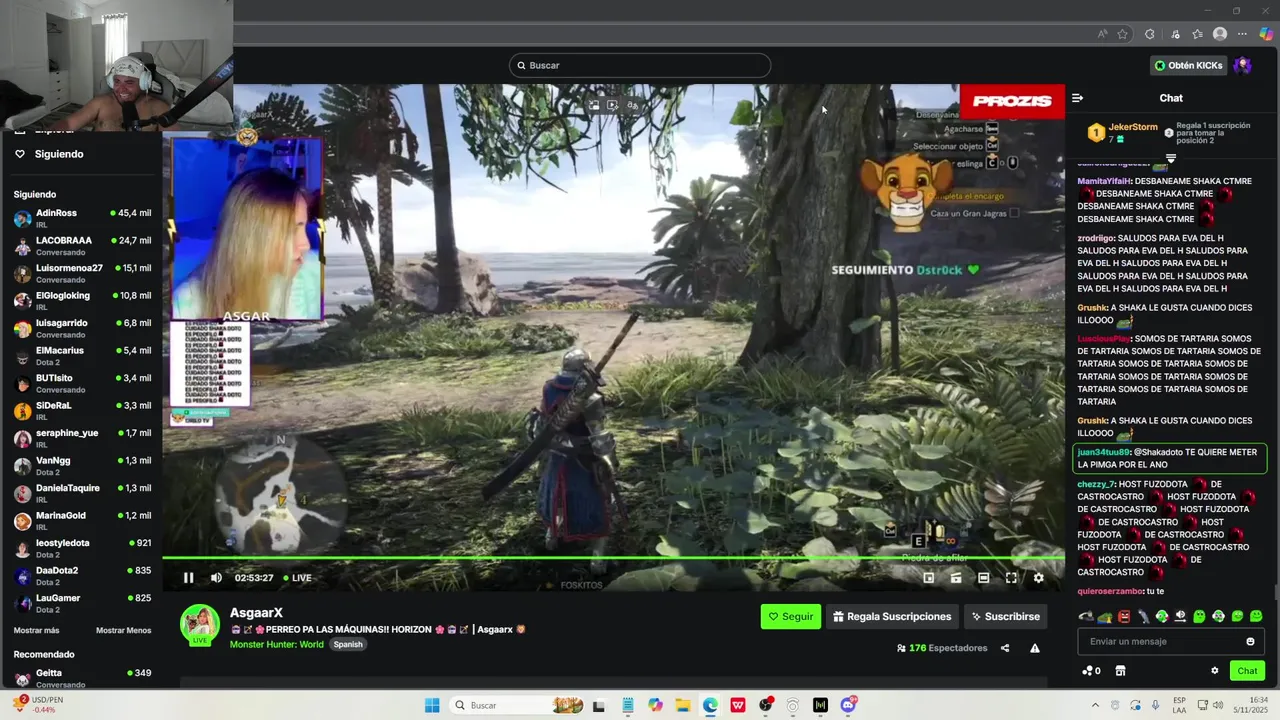Open emoji picker in message box
Viewport: 1280px width, 720px height.
tap(1250, 642)
